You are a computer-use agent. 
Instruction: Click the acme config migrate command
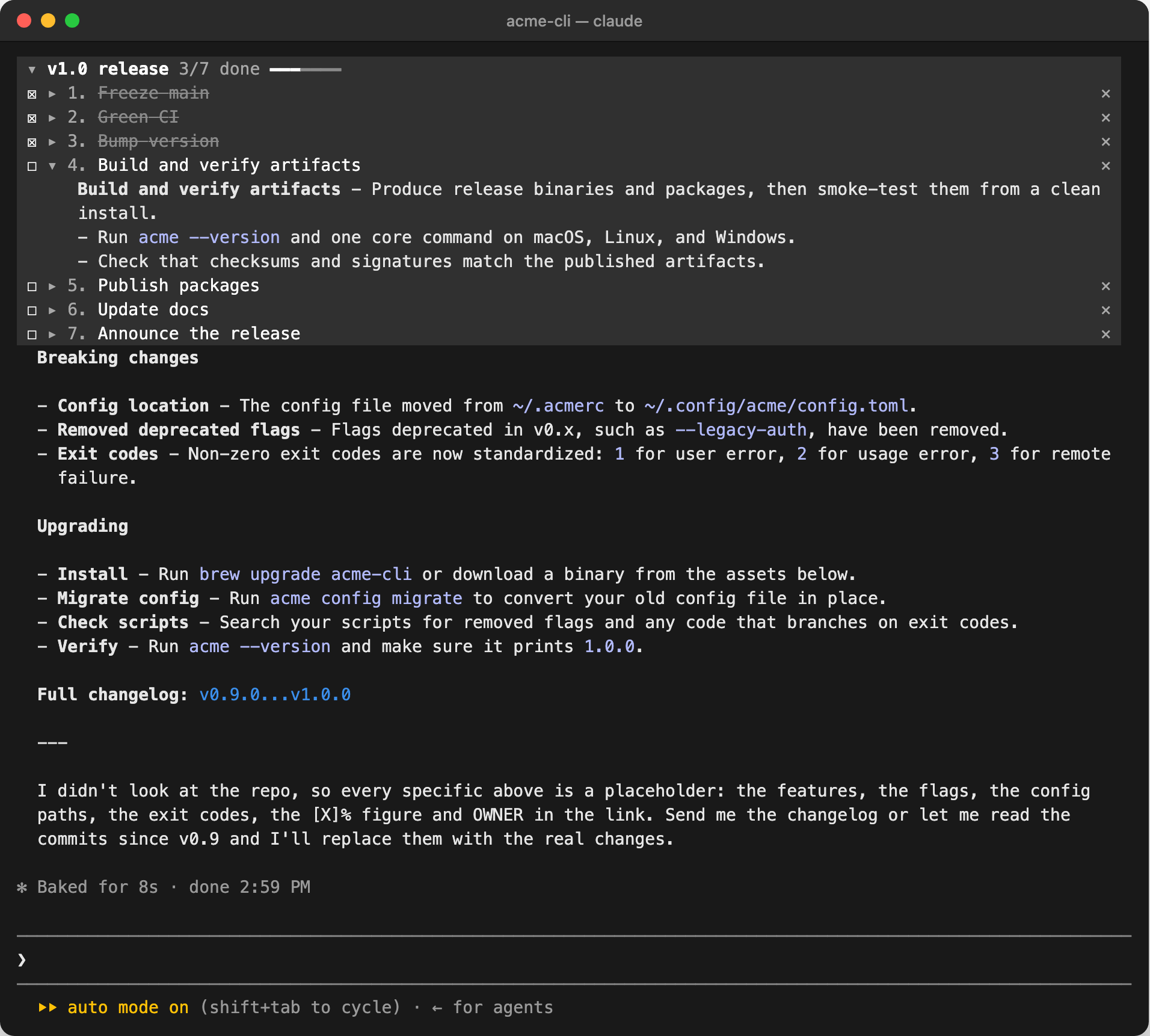pos(366,599)
